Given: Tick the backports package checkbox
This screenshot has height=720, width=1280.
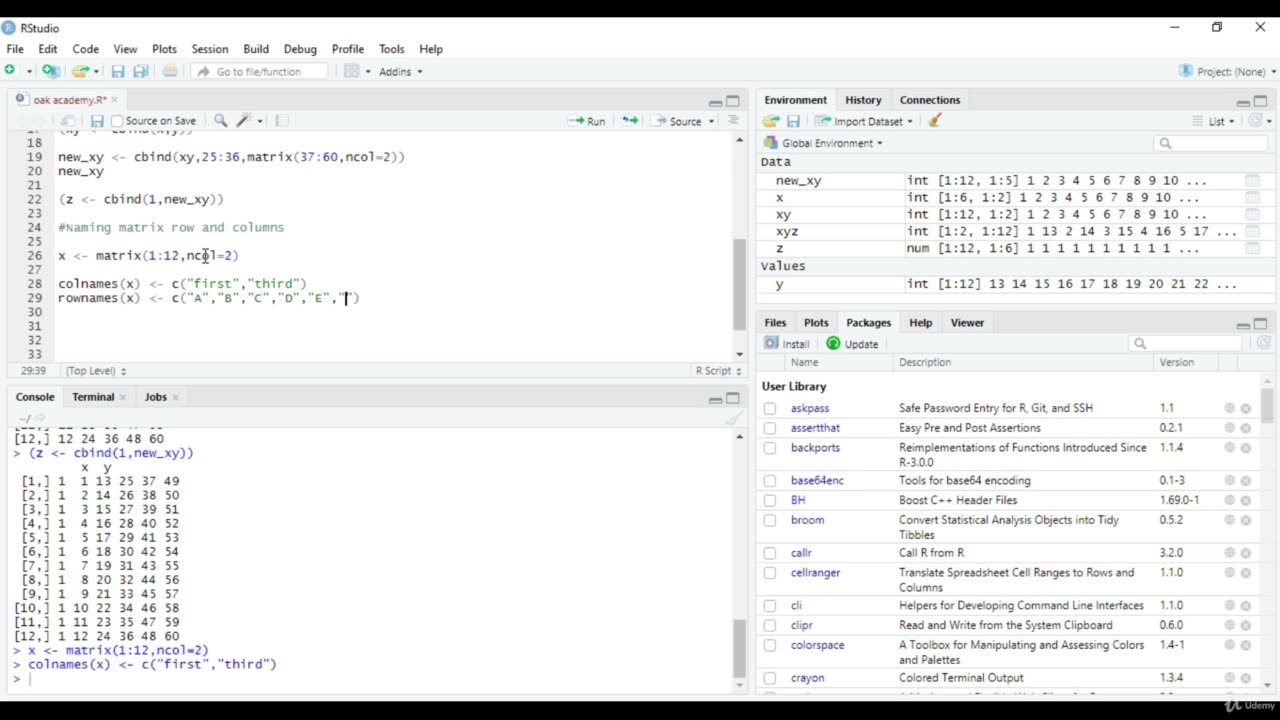Looking at the screenshot, I should [770, 448].
